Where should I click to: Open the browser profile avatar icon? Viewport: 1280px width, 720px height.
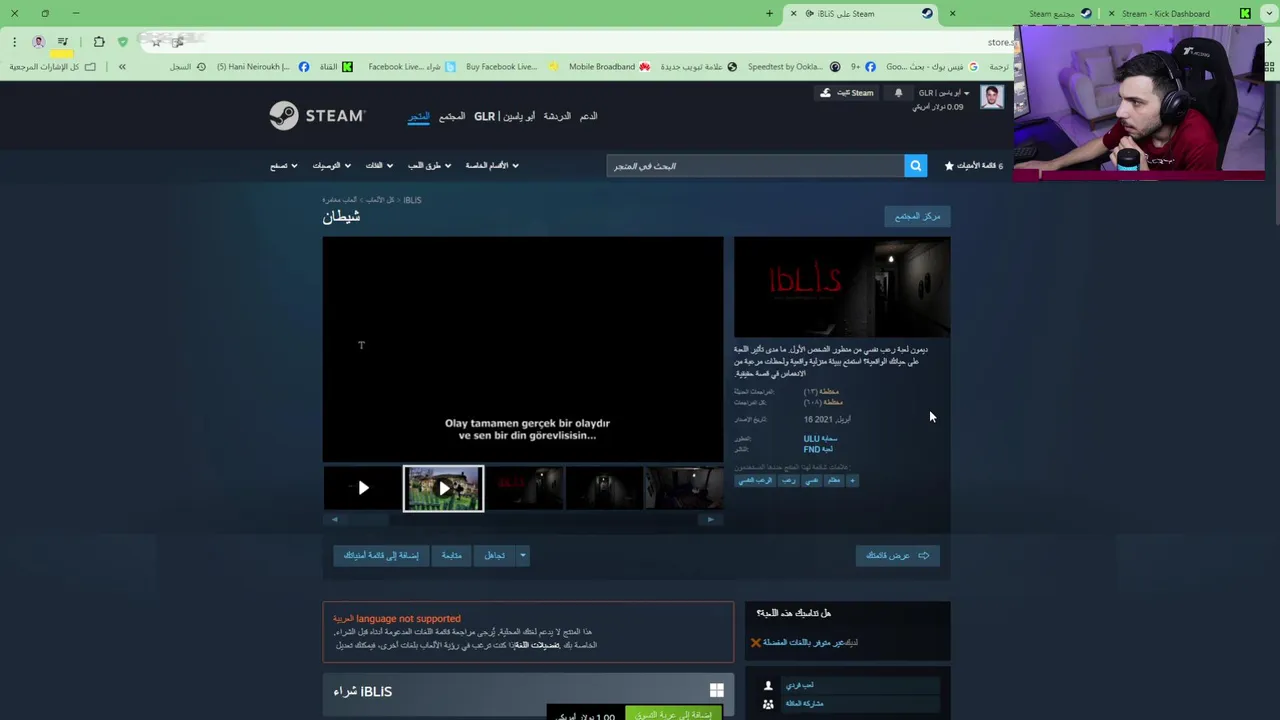[x=39, y=42]
